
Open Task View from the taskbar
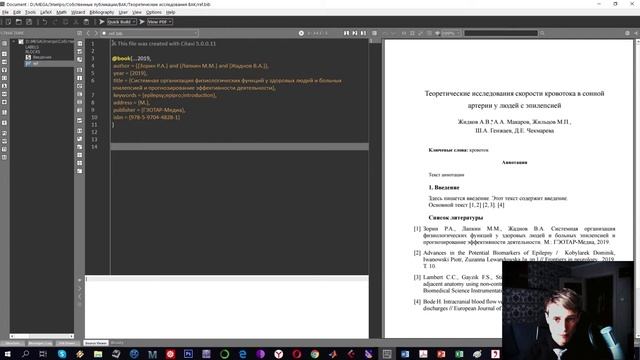pyautogui.click(x=43, y=354)
